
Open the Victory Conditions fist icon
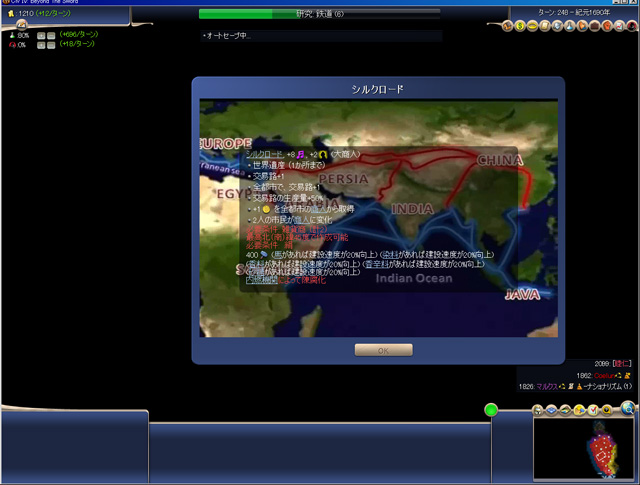click(x=607, y=26)
